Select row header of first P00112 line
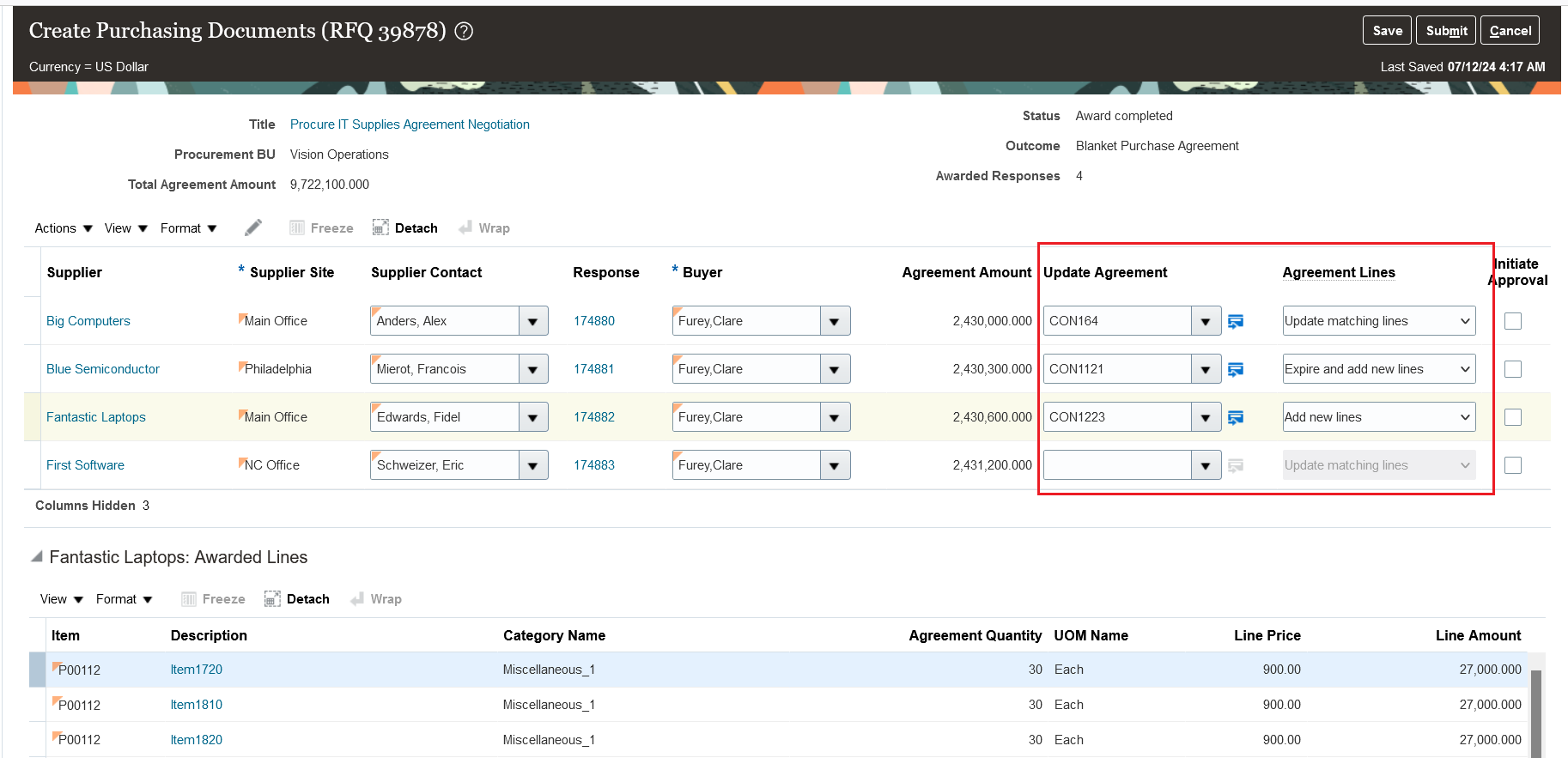 click(x=37, y=670)
